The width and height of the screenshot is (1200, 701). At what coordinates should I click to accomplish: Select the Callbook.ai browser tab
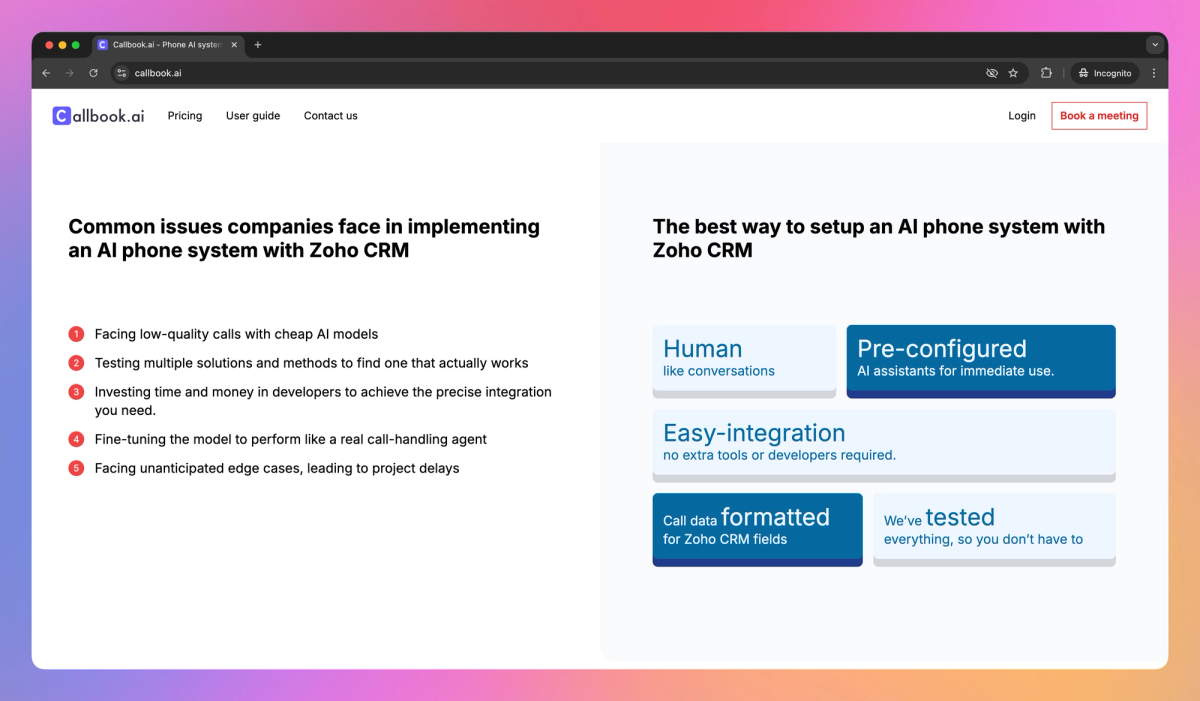point(169,45)
